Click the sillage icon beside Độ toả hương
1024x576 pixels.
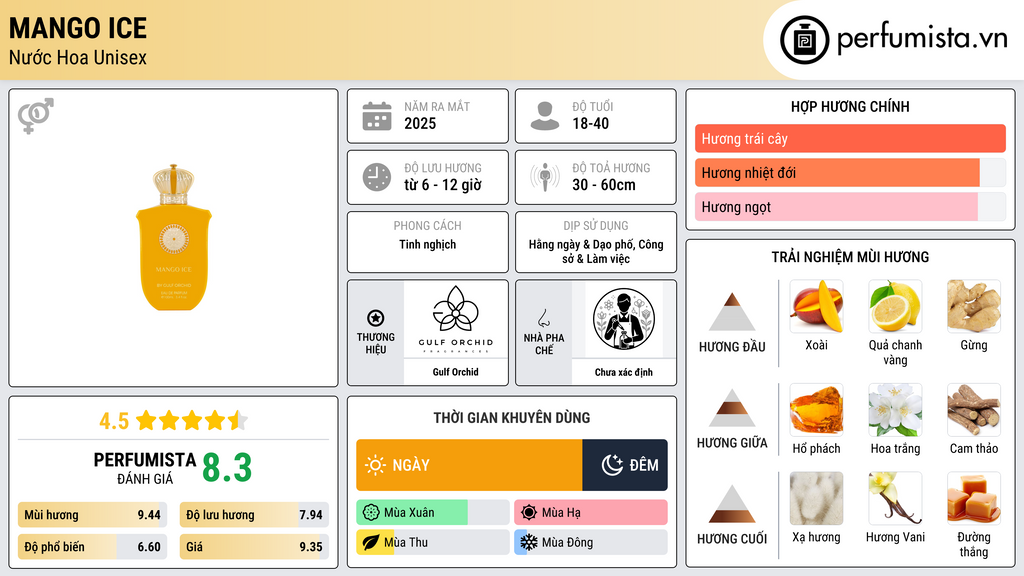(545, 177)
